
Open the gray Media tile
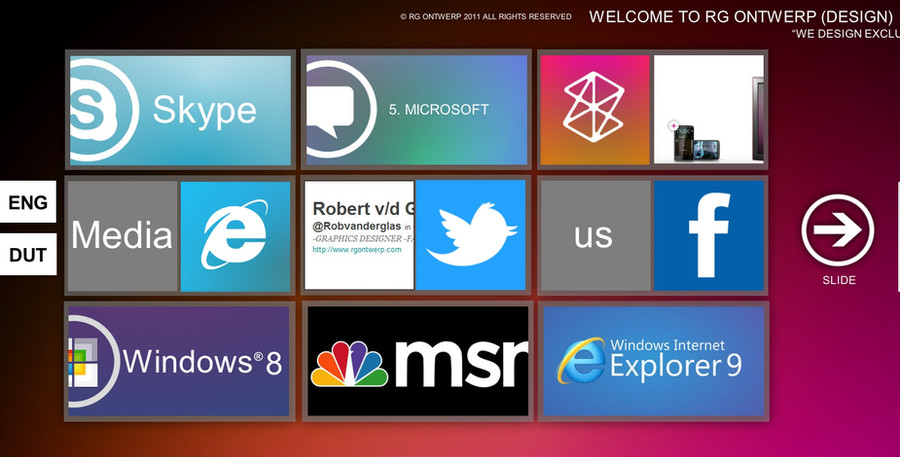(123, 236)
